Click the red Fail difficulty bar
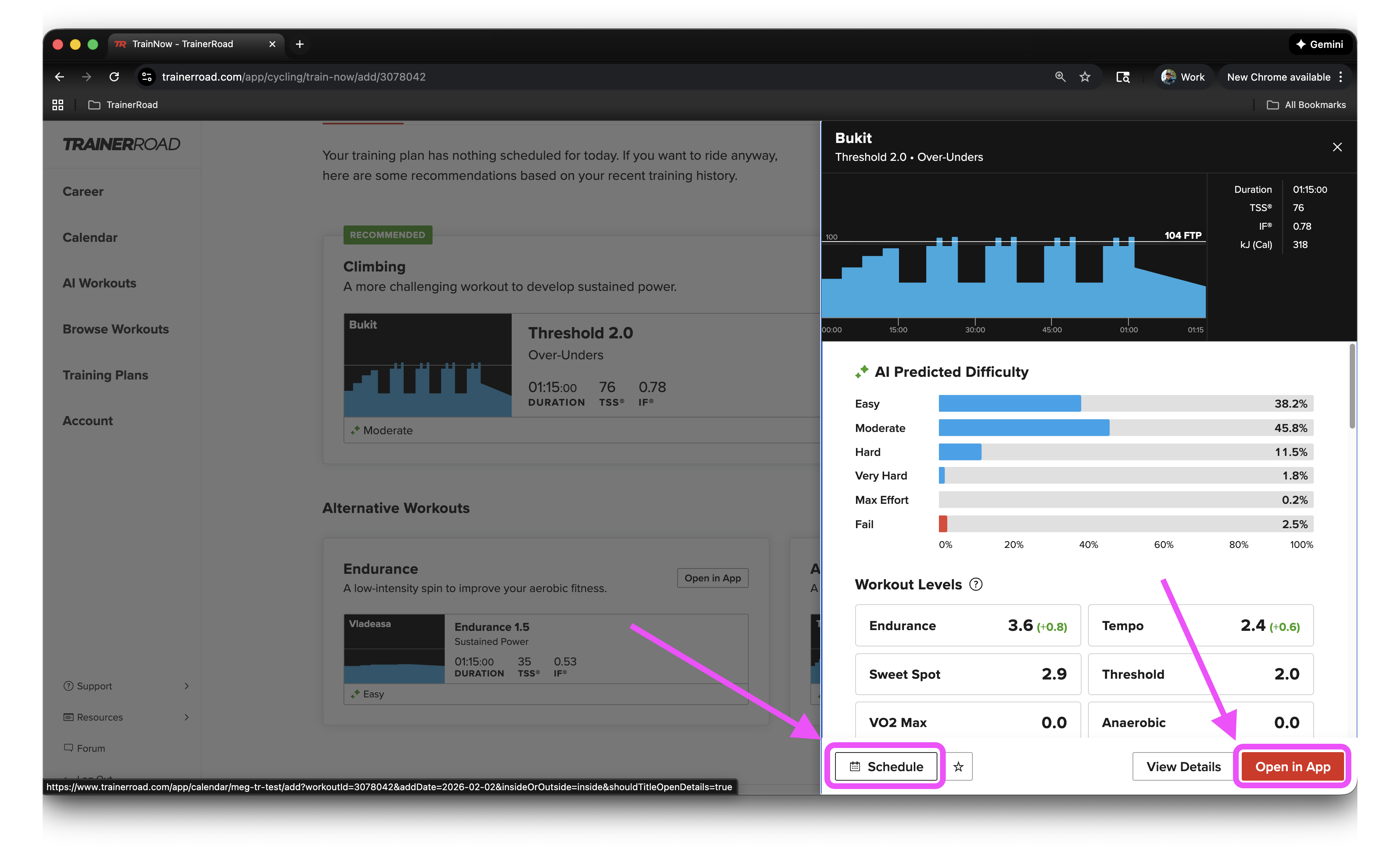 click(943, 524)
